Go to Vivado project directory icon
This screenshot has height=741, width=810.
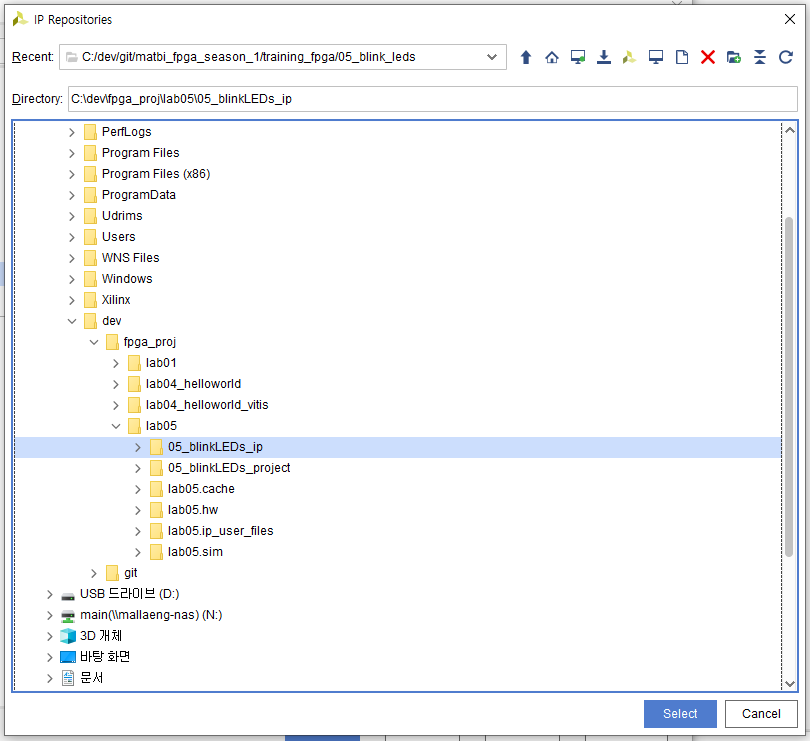click(x=629, y=57)
